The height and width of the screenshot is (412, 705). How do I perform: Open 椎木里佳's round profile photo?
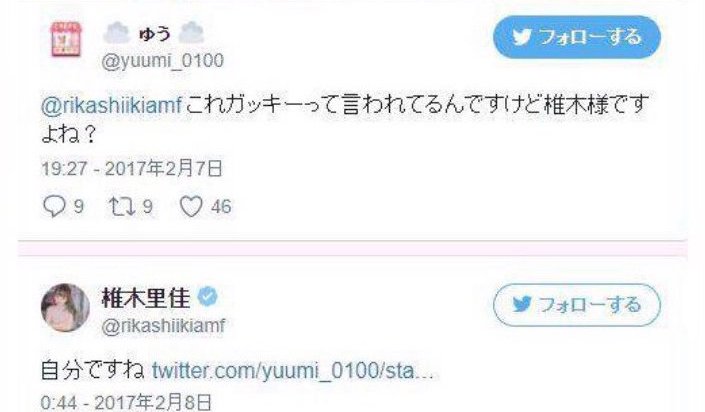[x=65, y=308]
